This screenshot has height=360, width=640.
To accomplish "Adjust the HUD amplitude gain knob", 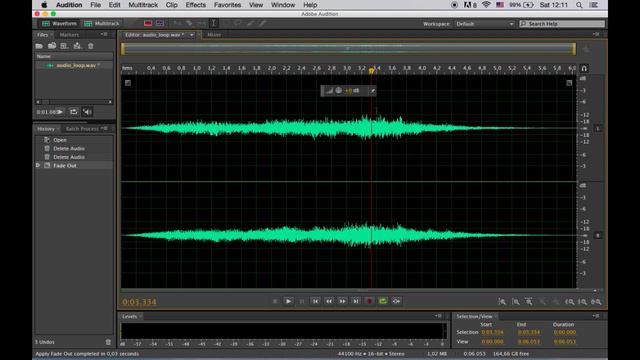I will [338, 91].
